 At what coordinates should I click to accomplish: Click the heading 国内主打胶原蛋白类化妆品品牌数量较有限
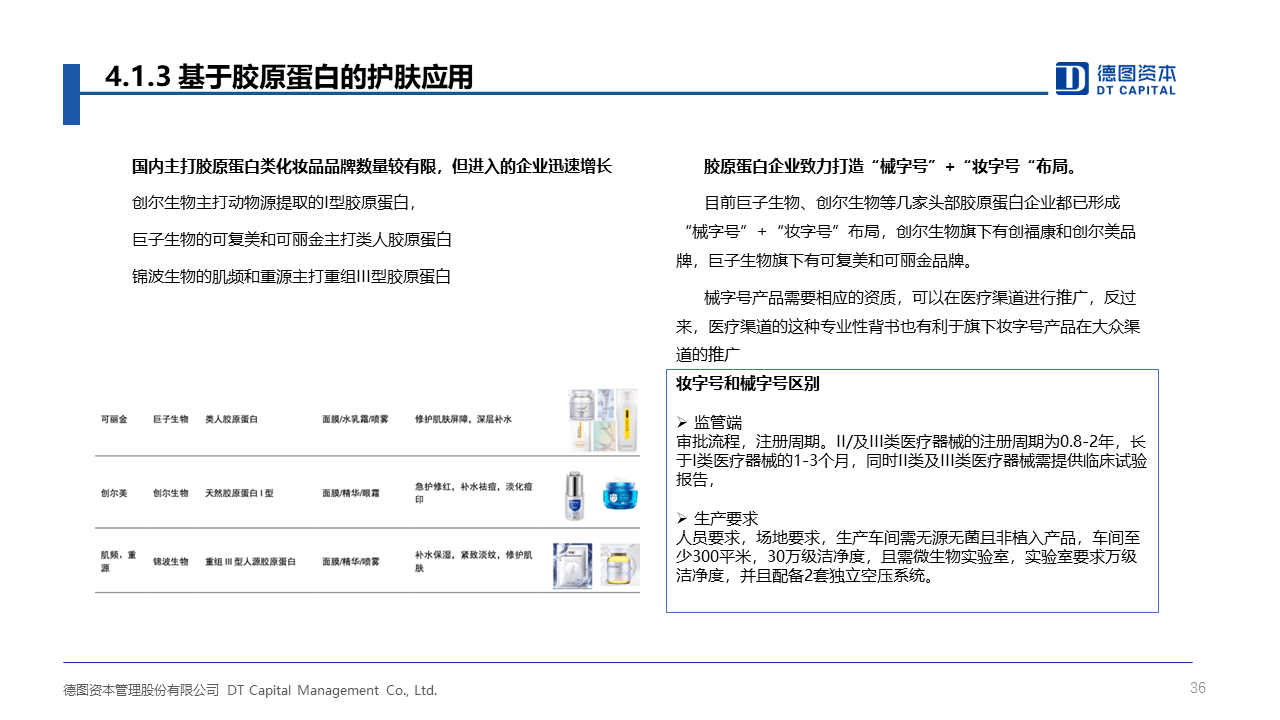tap(372, 167)
